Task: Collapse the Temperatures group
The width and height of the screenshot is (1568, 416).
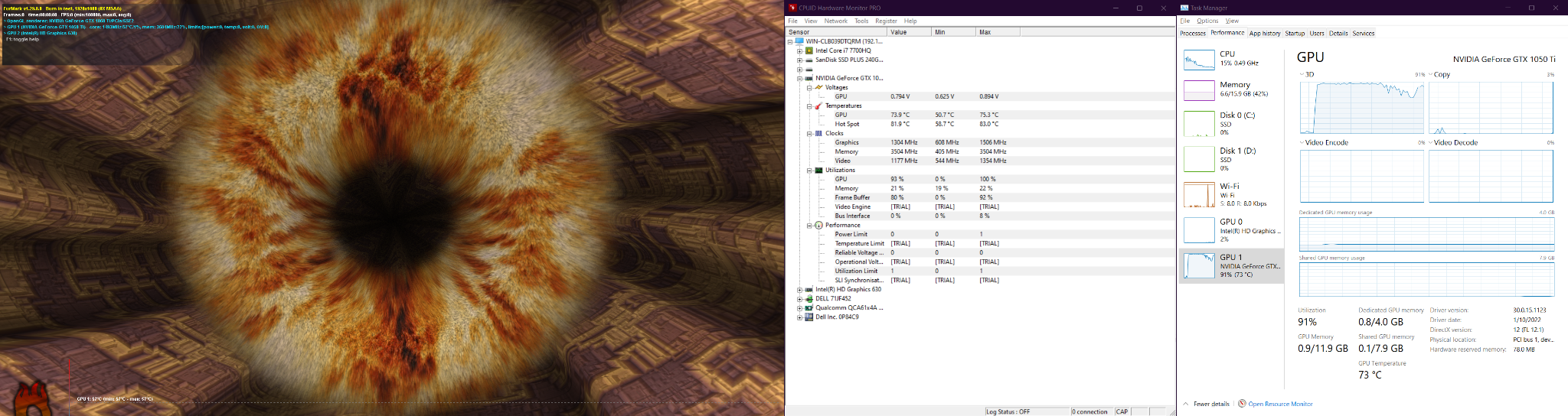Action: (x=809, y=106)
